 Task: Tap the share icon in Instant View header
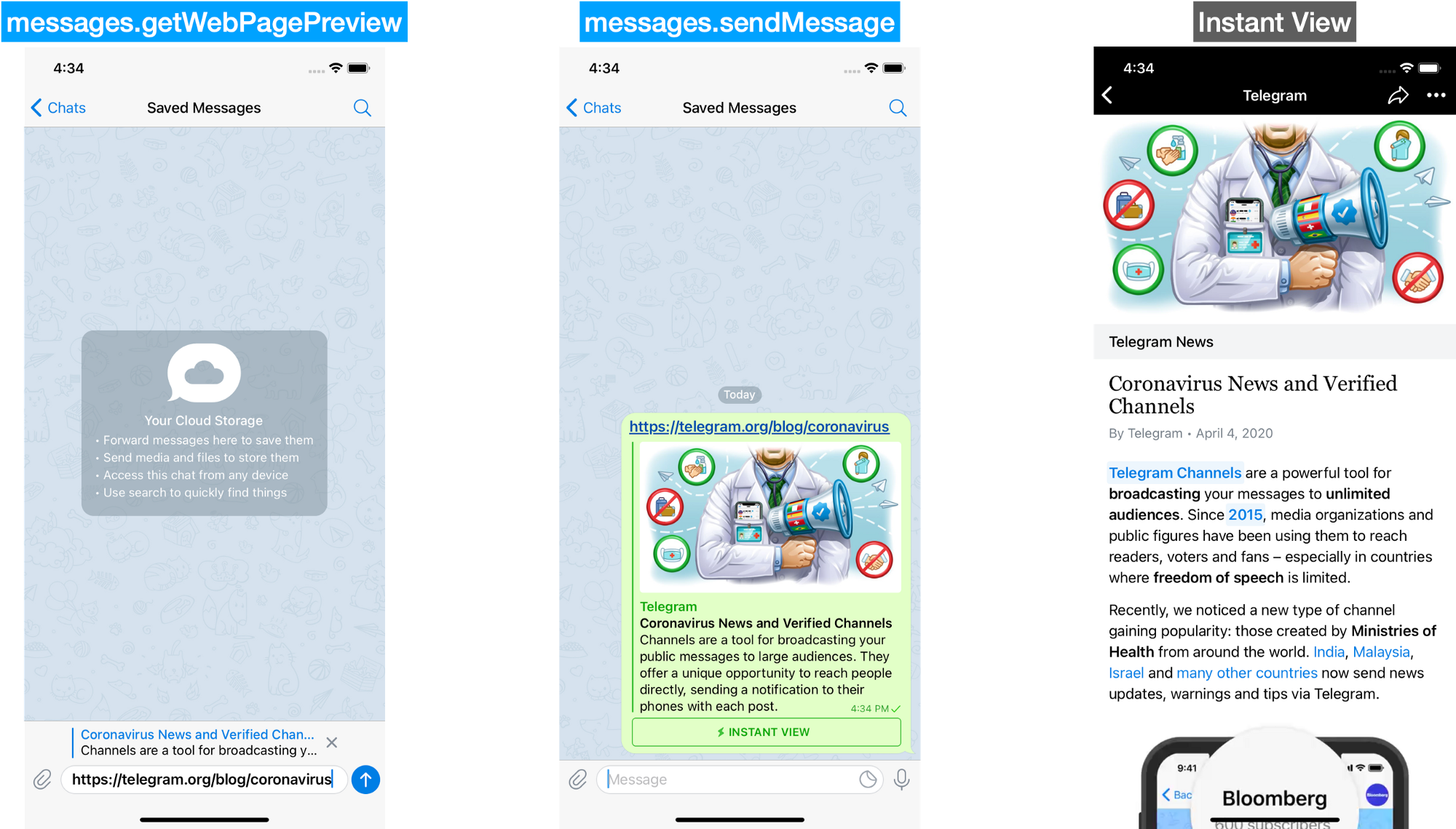click(x=1395, y=95)
